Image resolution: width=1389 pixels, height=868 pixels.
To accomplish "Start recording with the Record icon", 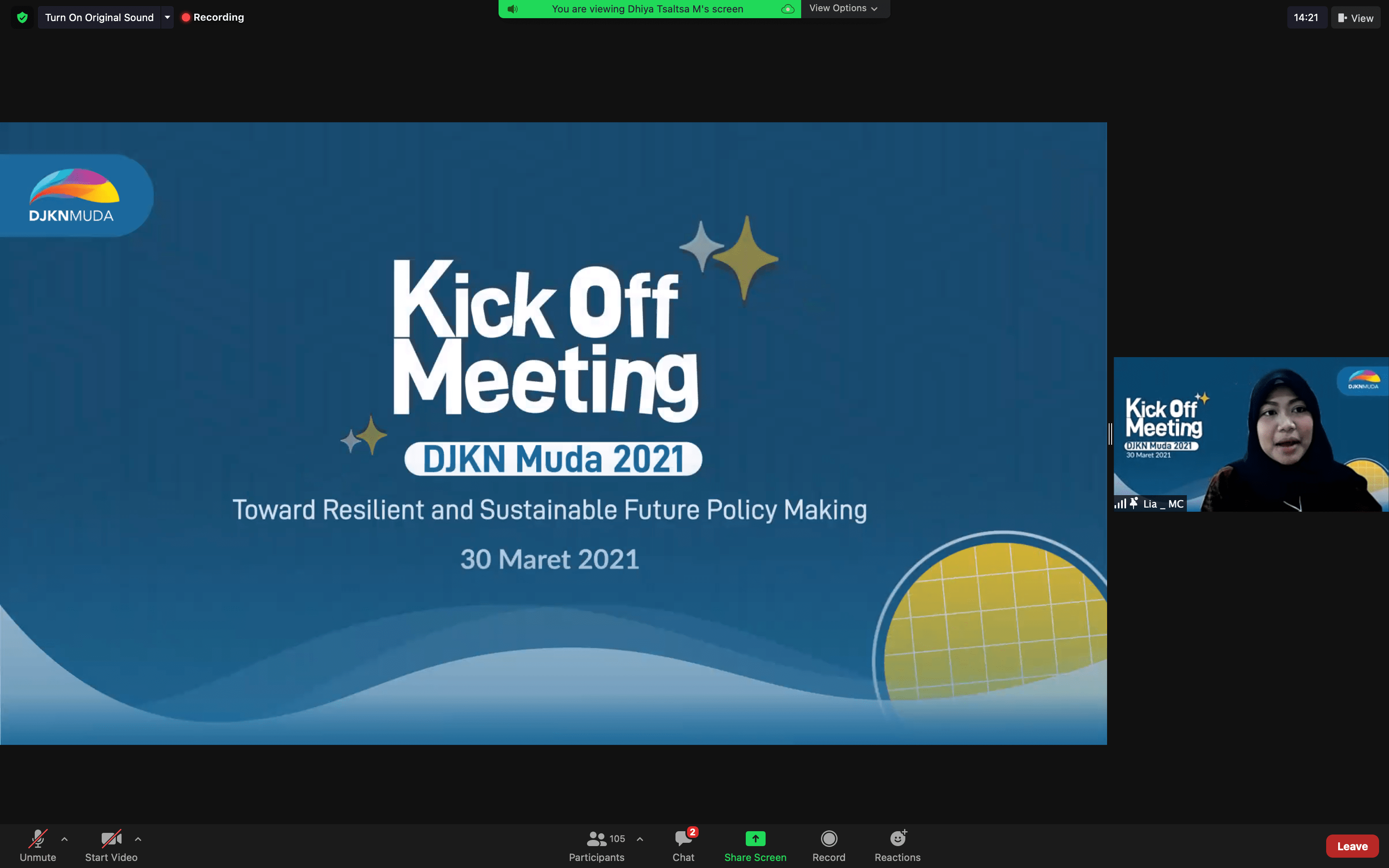I will point(828,839).
